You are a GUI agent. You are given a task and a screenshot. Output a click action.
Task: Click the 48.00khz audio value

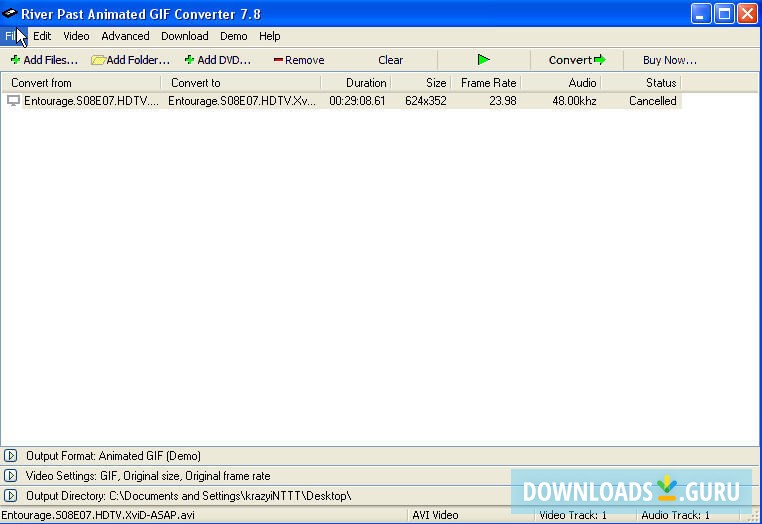574,101
